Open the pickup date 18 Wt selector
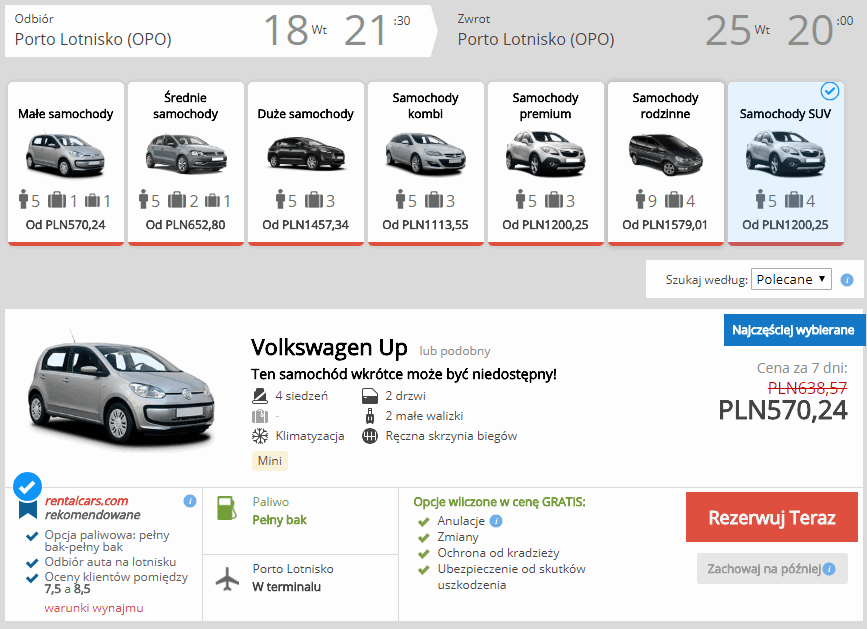The image size is (867, 629). 295,30
